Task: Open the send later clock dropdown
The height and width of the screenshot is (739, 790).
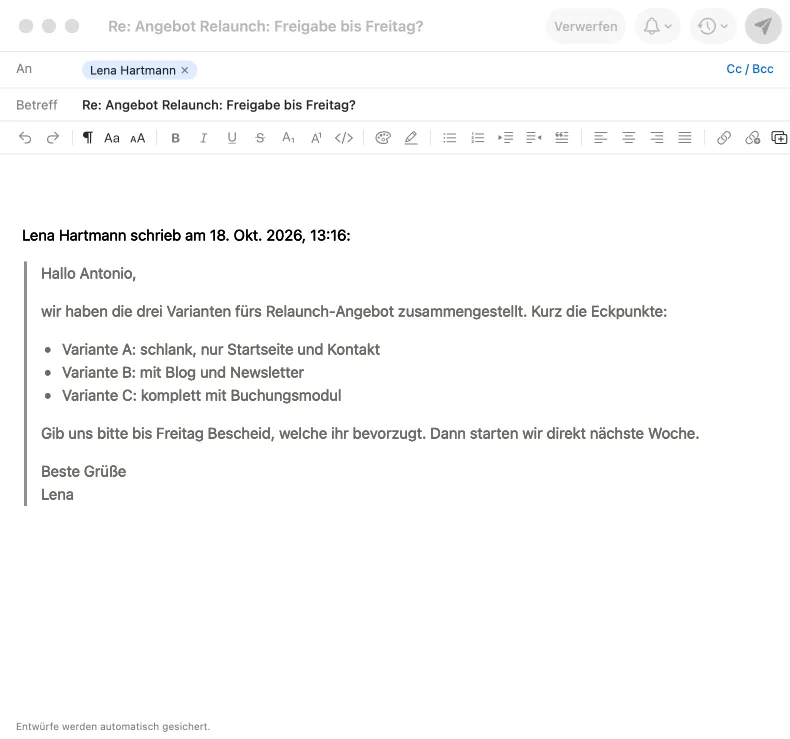Action: (x=713, y=26)
